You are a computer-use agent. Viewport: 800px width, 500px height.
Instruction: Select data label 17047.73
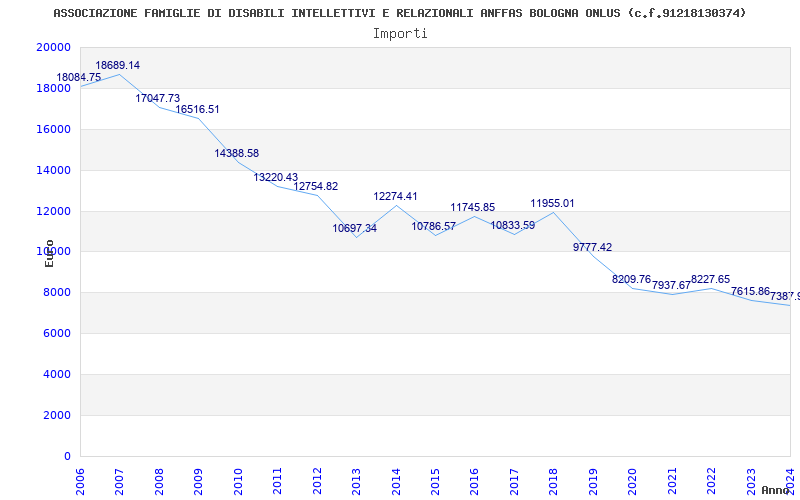(158, 98)
